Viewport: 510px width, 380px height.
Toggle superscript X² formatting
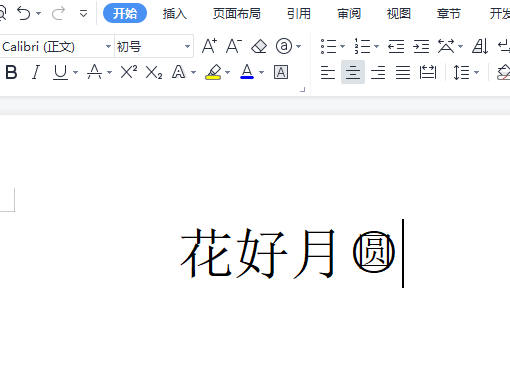(129, 72)
